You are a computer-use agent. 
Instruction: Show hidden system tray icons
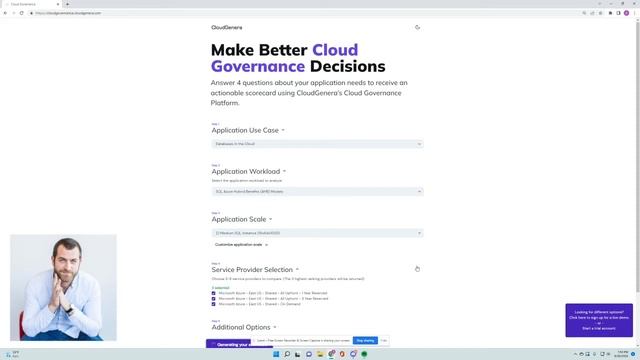[576, 354]
